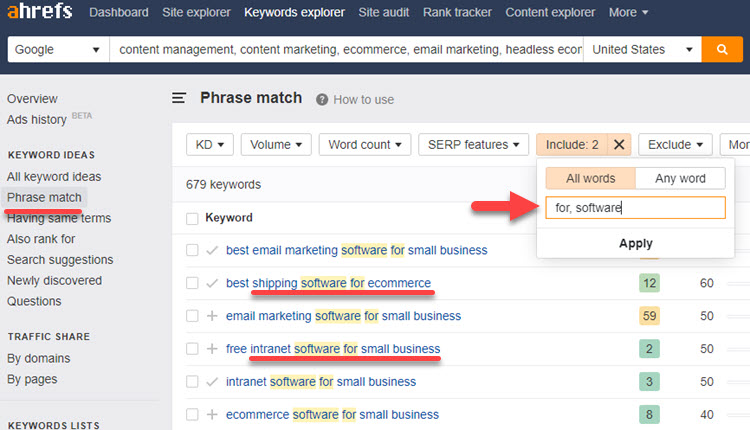Open the Google search engine dropdown
Viewport: 750px width, 430px height.
(x=59, y=50)
